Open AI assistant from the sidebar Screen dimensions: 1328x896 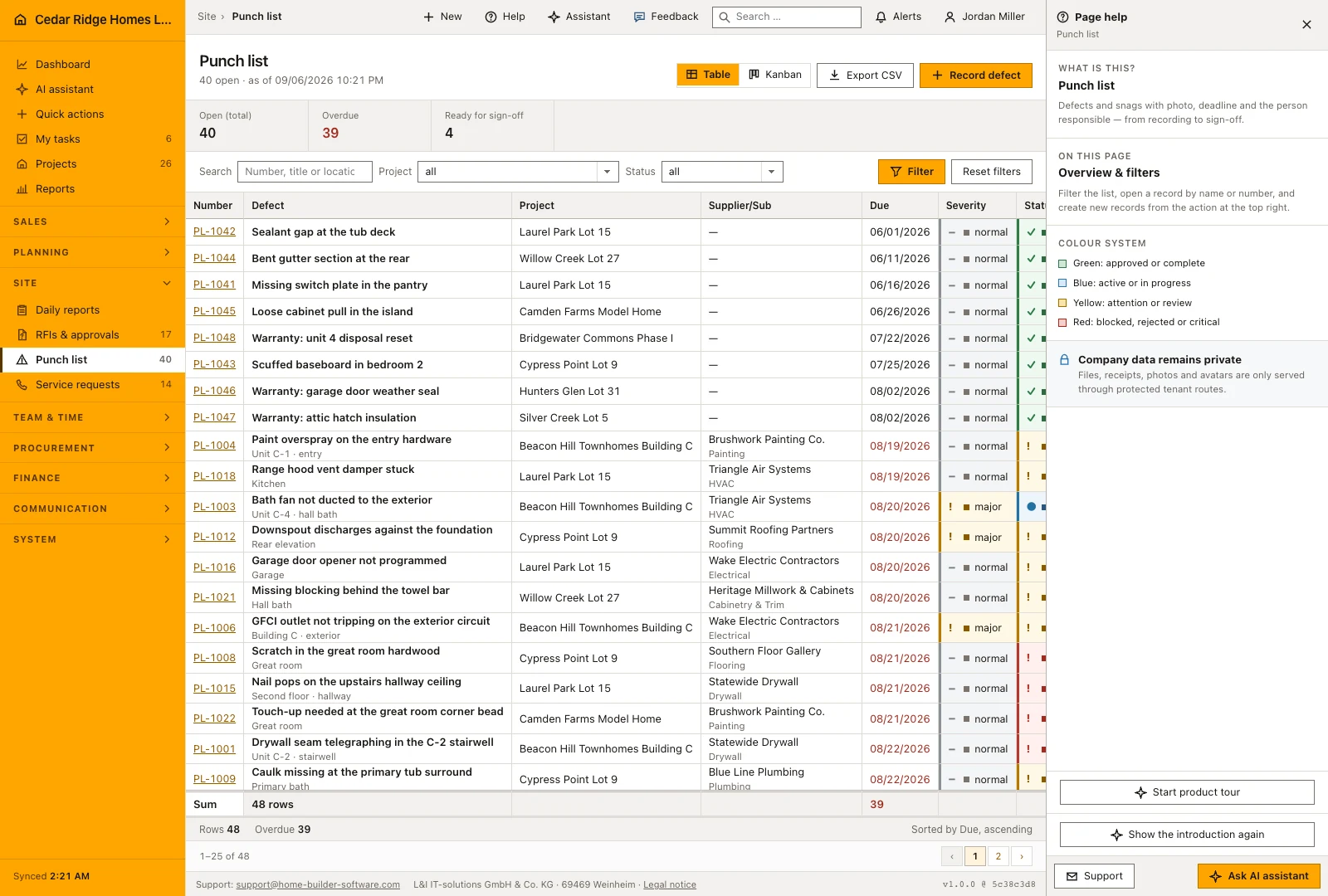(x=92, y=89)
